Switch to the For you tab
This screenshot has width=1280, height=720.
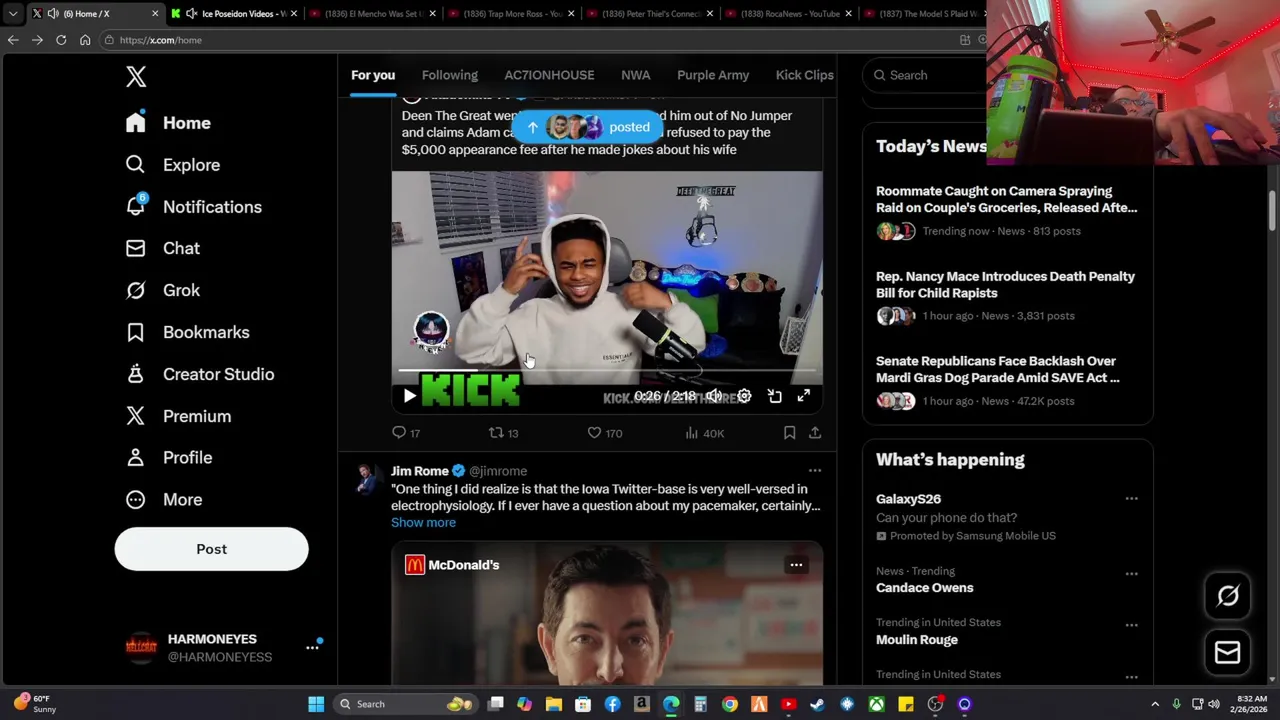pos(373,75)
